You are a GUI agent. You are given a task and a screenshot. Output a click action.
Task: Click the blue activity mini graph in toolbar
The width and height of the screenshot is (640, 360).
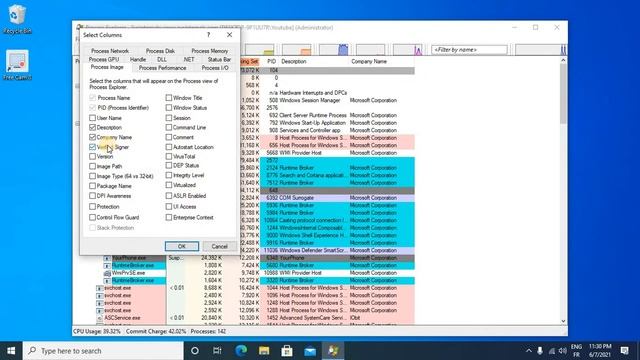pos(333,49)
